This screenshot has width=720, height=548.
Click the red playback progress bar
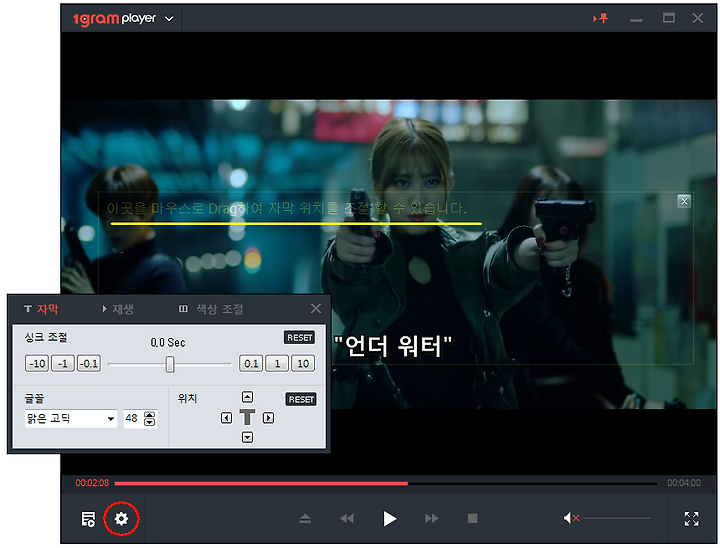click(x=261, y=483)
